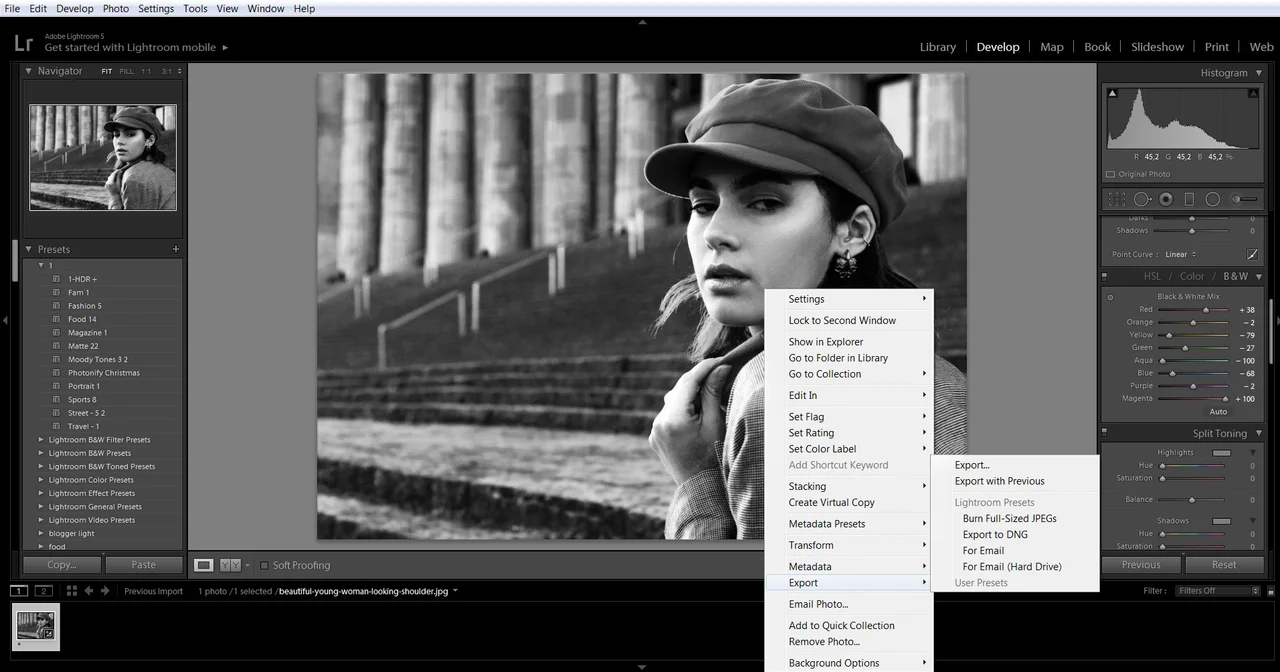Select the Crop Overlay tool
This screenshot has width=1280, height=672.
pos(1117,199)
